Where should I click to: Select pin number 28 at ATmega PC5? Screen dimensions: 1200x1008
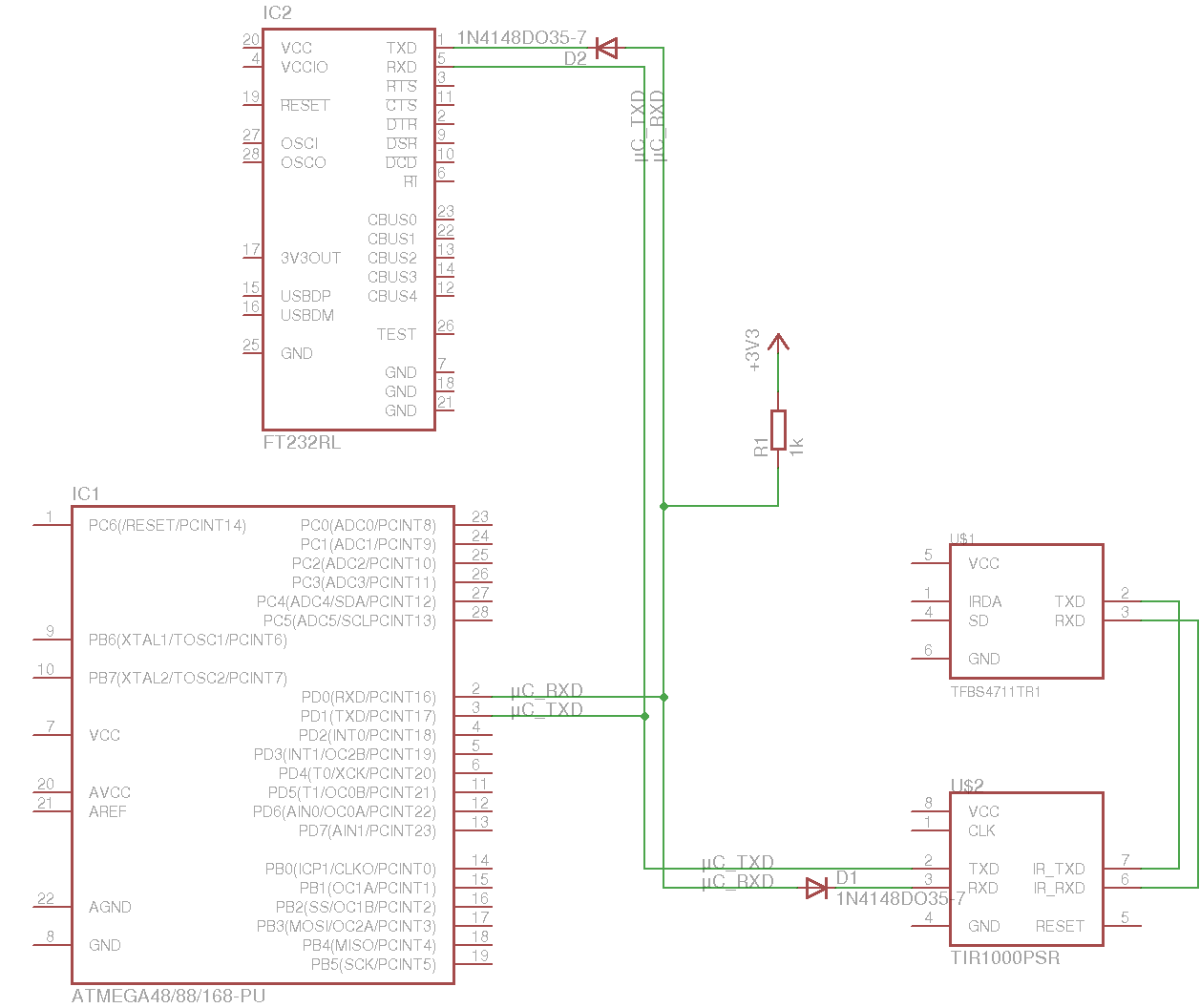click(x=480, y=612)
